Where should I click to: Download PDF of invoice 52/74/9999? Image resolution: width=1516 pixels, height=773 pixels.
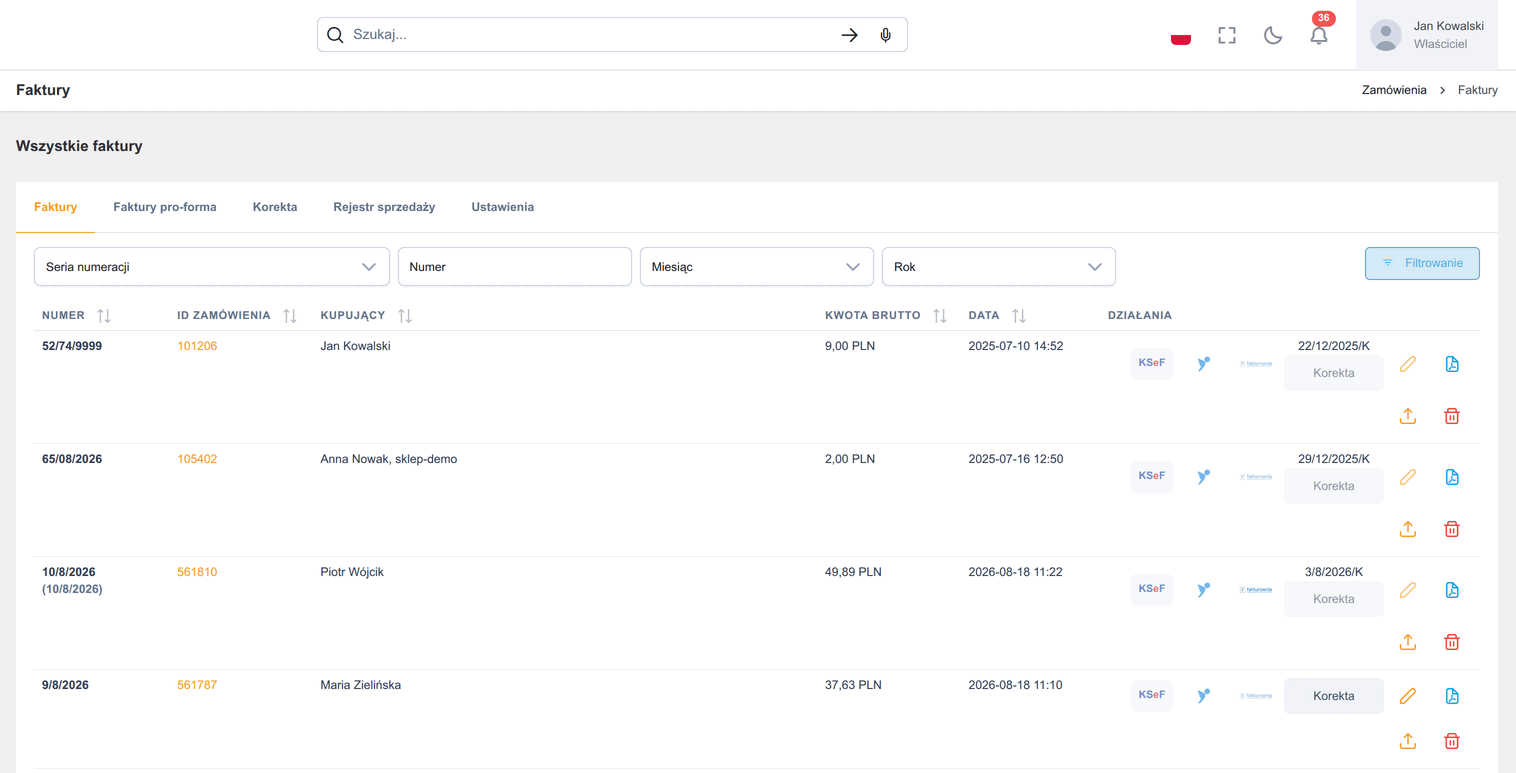pyautogui.click(x=1452, y=364)
